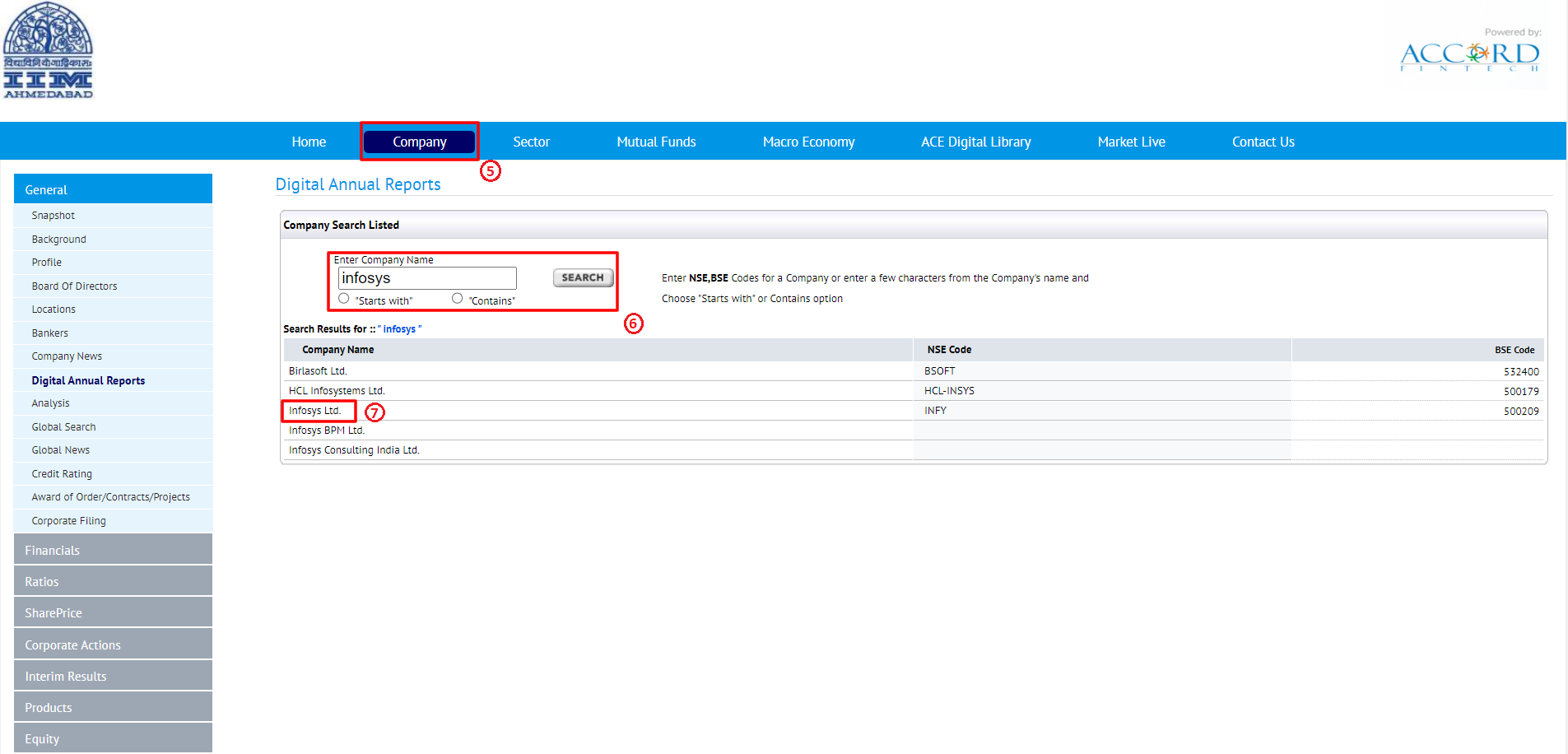Click the Enter Company Name input field

click(x=427, y=278)
